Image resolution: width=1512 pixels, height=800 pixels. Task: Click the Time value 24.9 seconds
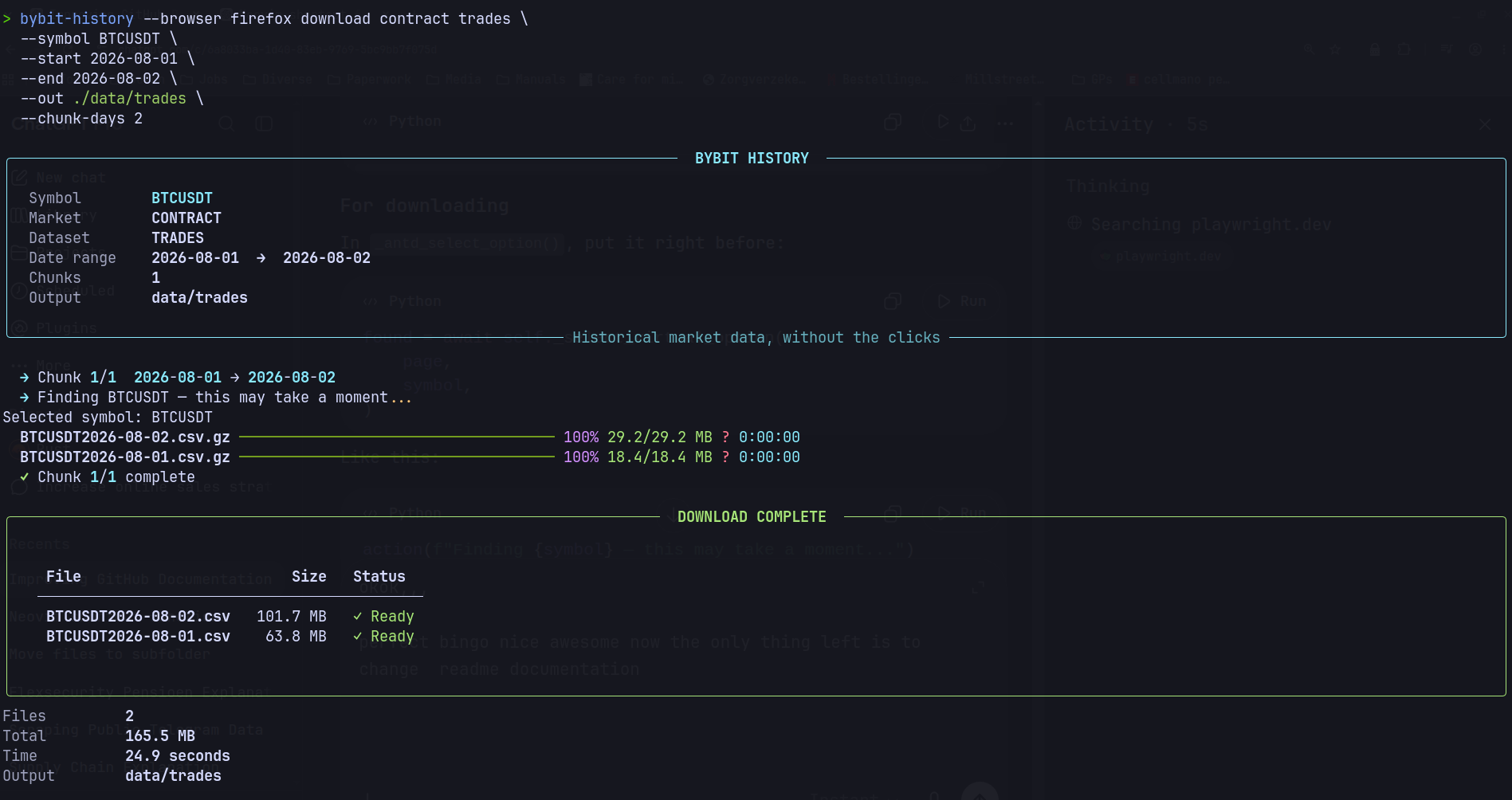pos(178,755)
